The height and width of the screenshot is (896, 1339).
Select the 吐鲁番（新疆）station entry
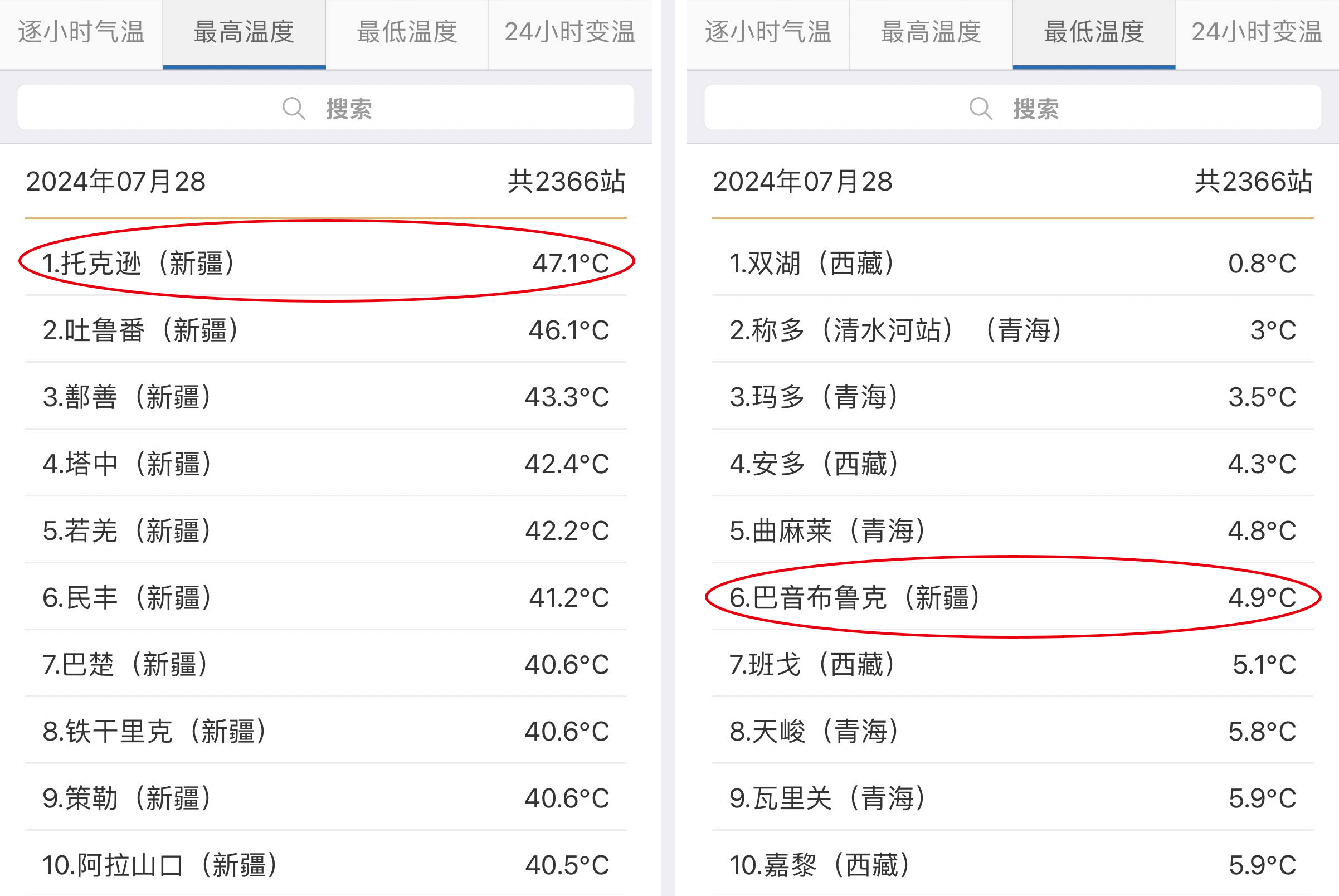coord(326,330)
